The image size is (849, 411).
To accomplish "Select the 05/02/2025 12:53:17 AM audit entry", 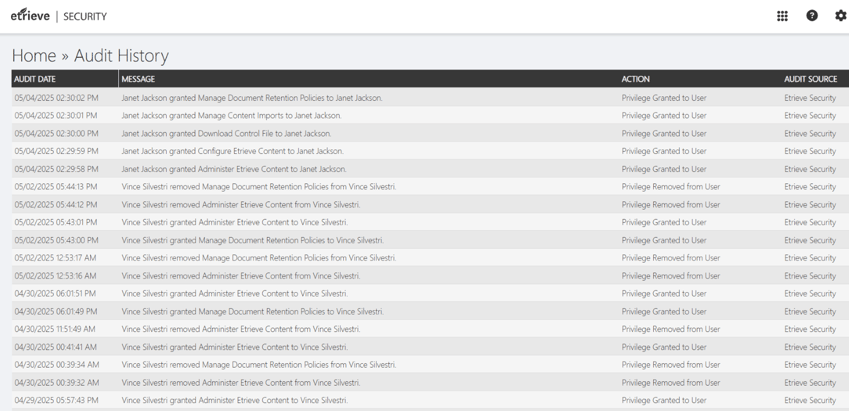I will click(56, 258).
